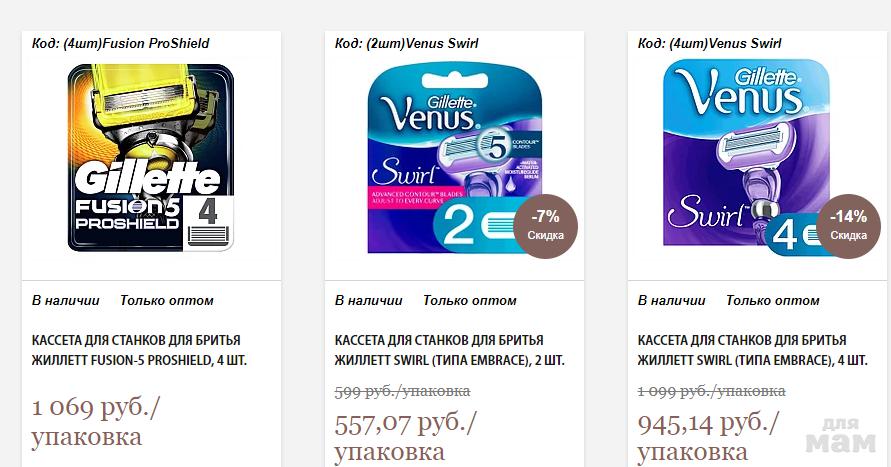Open Swirl (типа Embrace) 2 шт. title
This screenshot has width=891, height=467.
tap(449, 350)
